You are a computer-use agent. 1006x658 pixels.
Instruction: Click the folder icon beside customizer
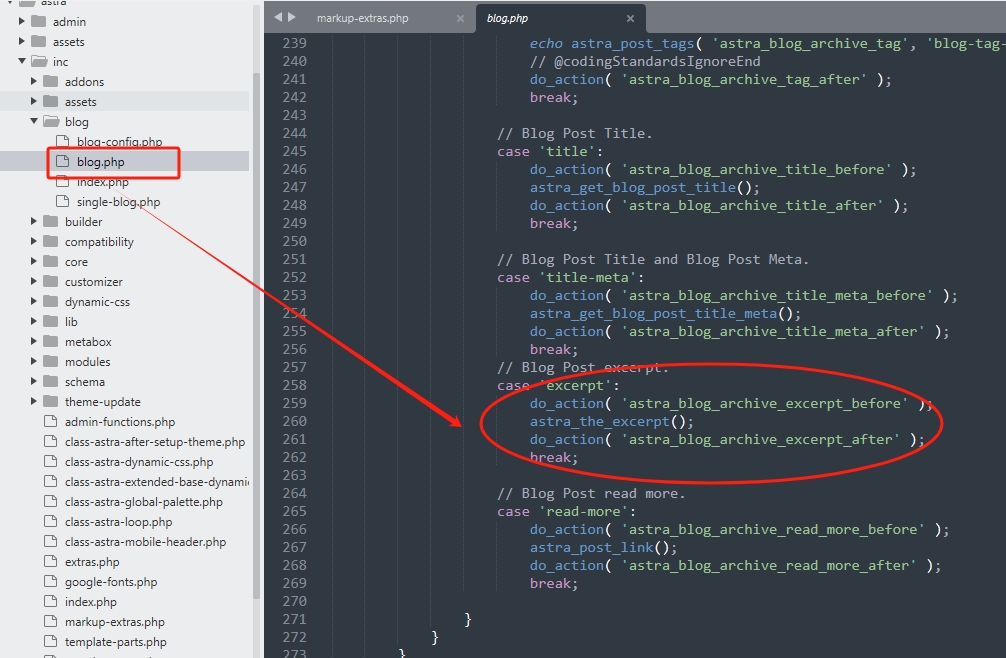[x=51, y=281]
